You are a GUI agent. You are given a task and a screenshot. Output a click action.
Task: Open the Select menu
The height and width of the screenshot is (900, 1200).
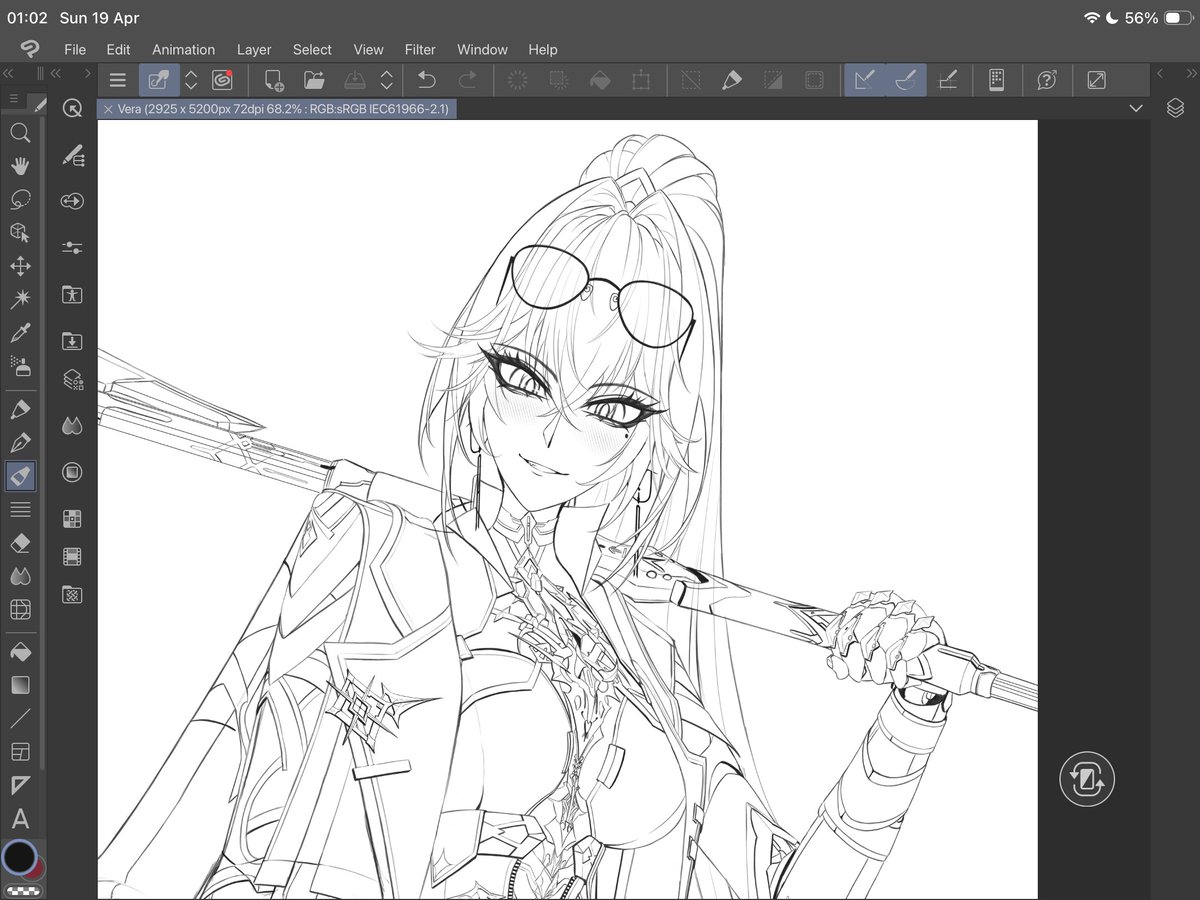(312, 49)
